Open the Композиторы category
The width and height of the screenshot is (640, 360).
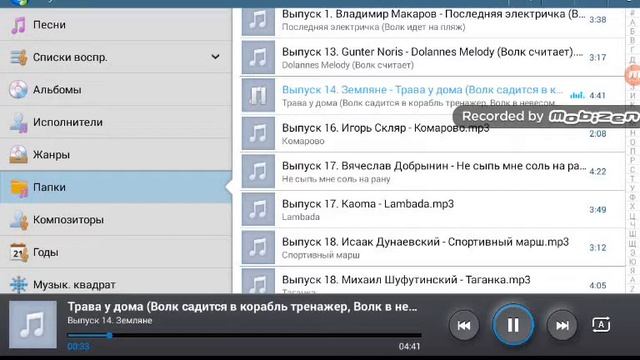[x=116, y=220]
